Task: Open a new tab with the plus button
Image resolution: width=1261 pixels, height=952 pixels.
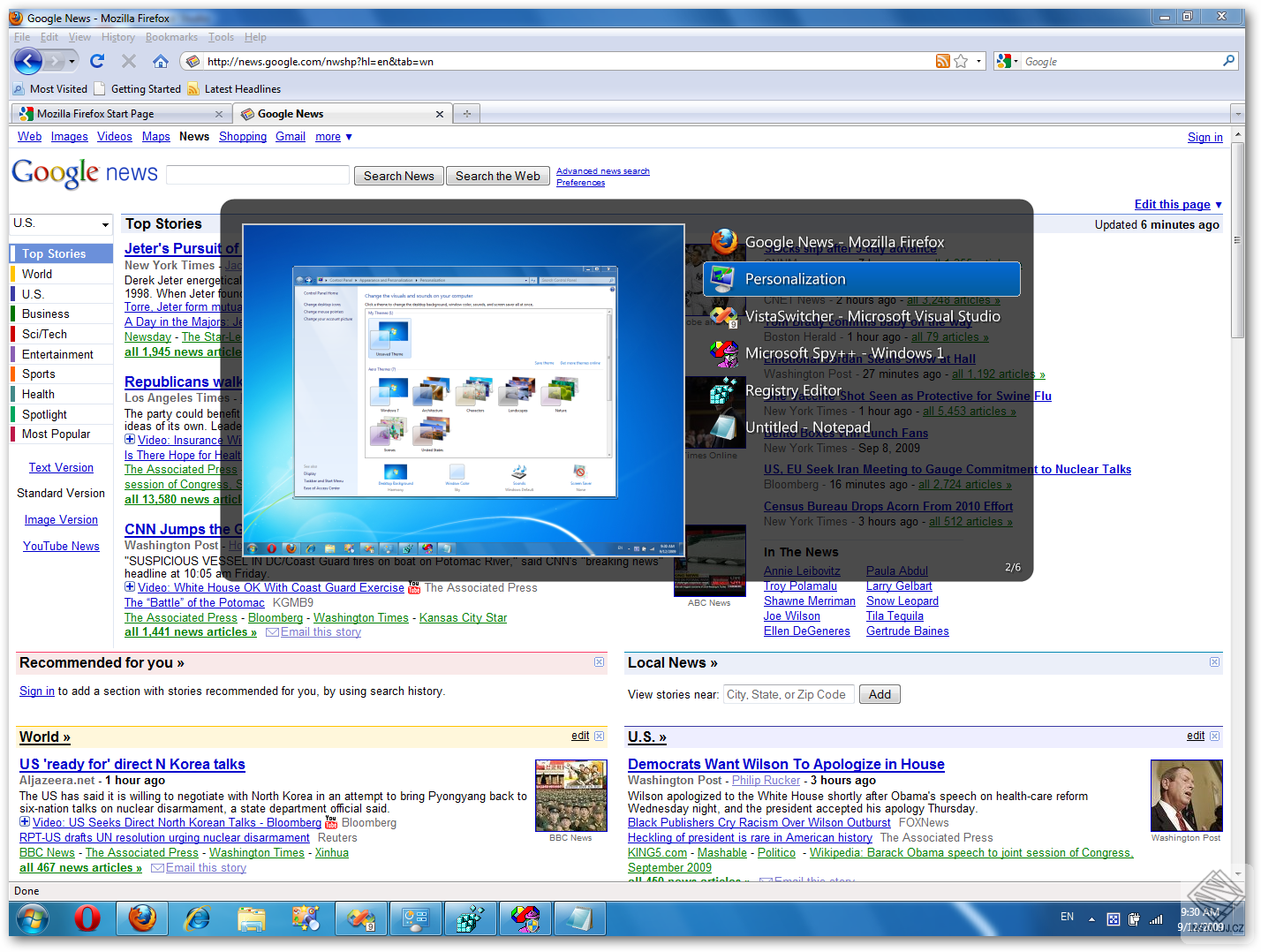Action: (x=467, y=113)
